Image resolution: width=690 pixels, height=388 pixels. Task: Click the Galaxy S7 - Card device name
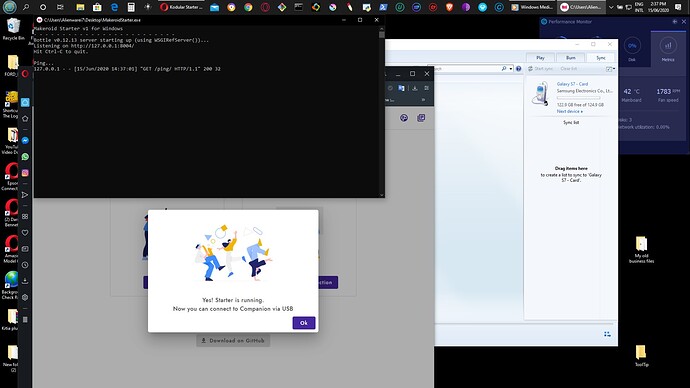point(572,84)
